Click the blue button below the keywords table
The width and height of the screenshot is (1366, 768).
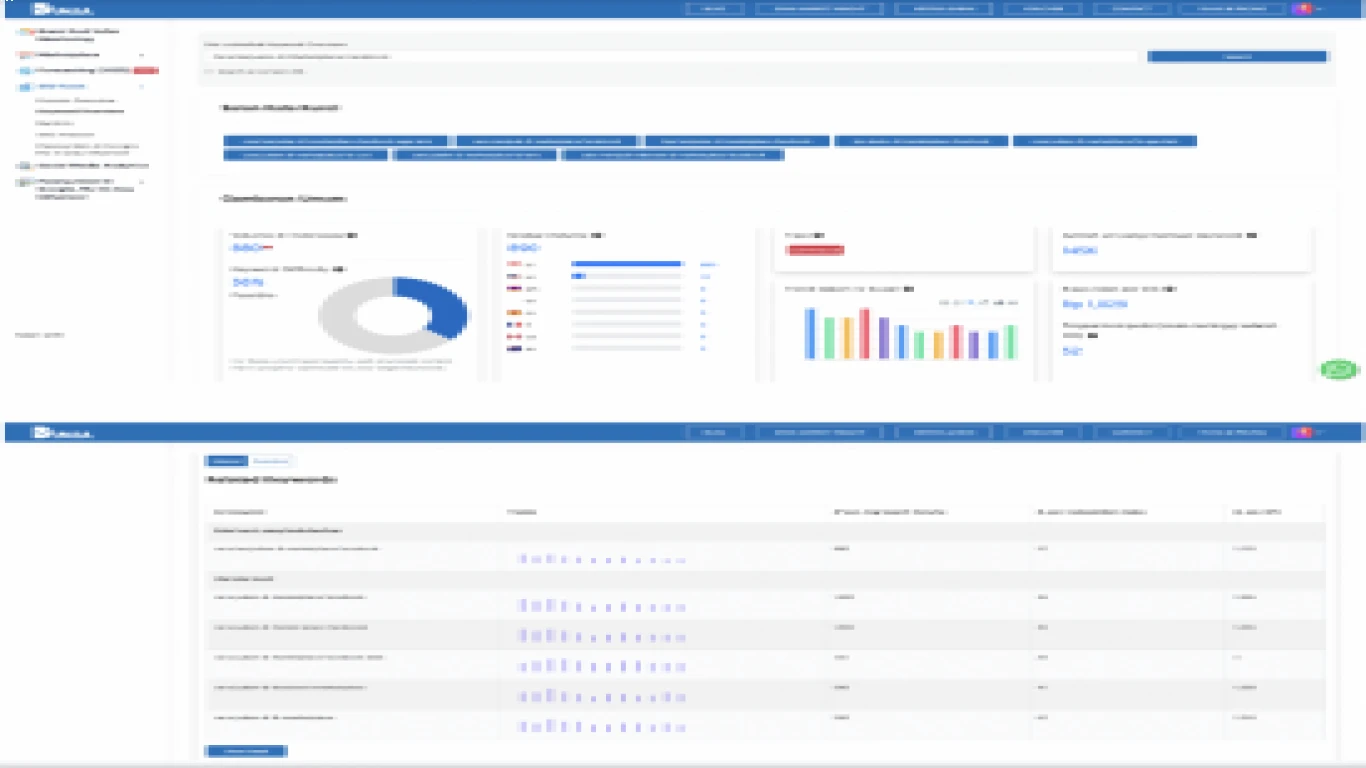coord(246,751)
